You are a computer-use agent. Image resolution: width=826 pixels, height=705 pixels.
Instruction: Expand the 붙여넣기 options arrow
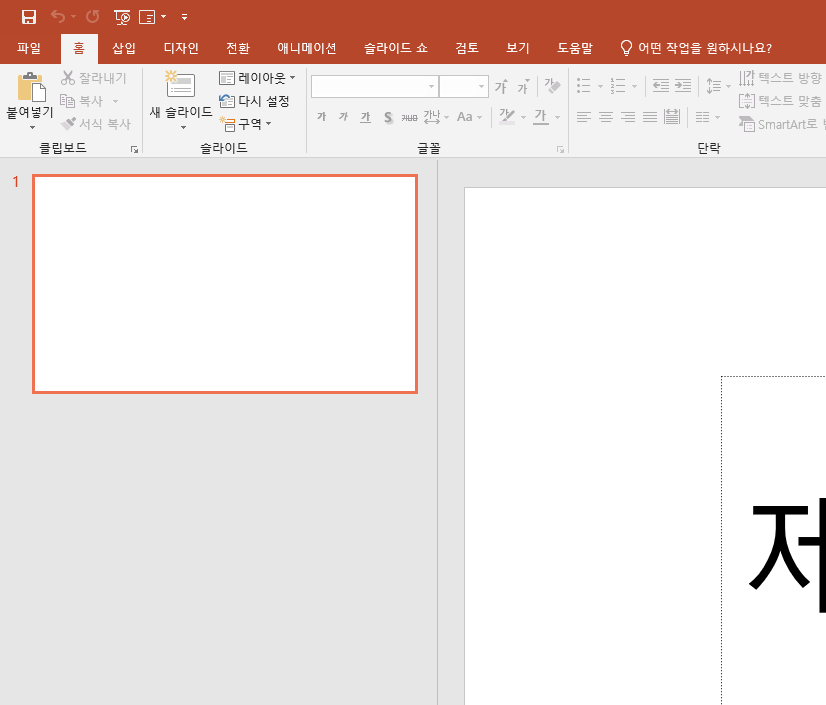click(x=32, y=128)
